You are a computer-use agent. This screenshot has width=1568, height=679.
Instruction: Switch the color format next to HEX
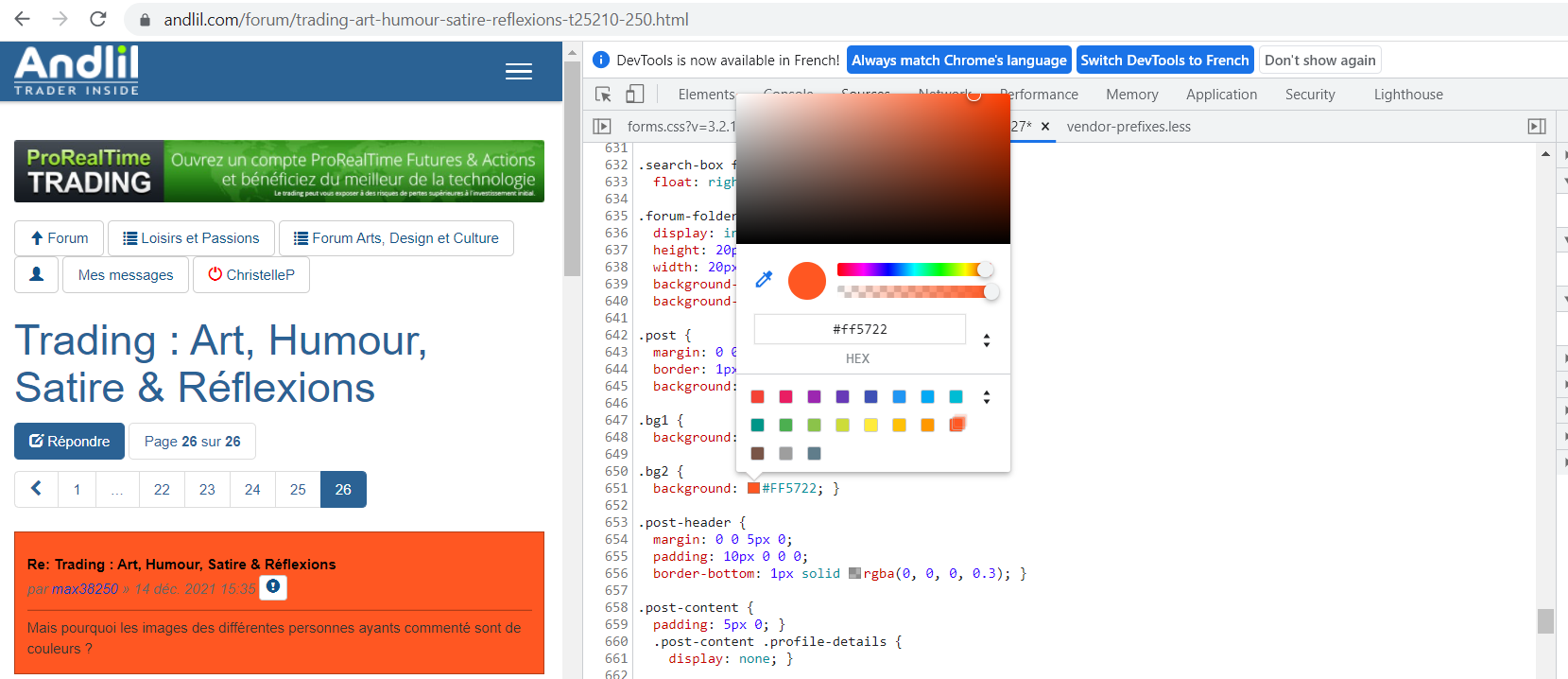[x=987, y=340]
